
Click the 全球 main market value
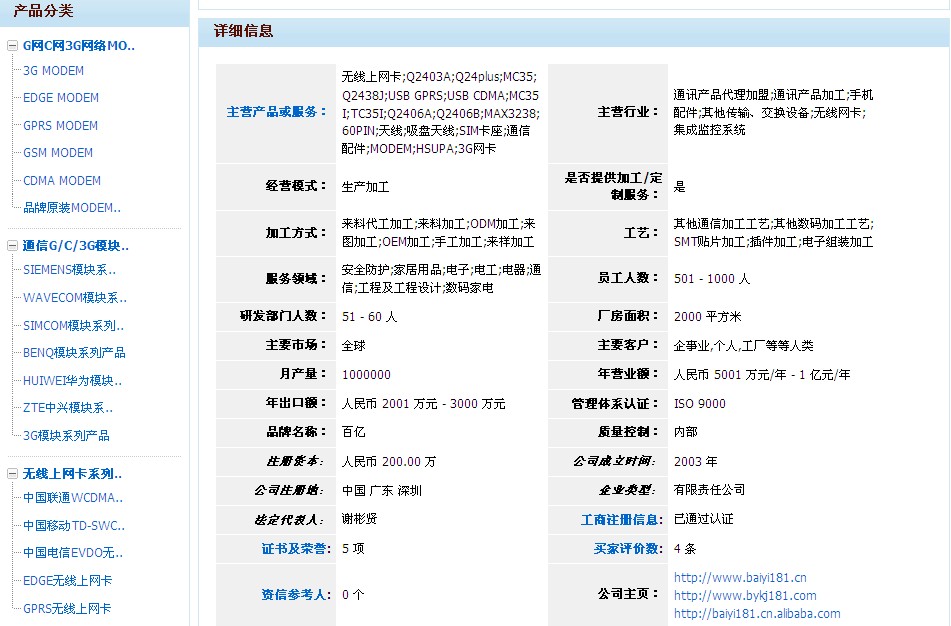pos(354,346)
